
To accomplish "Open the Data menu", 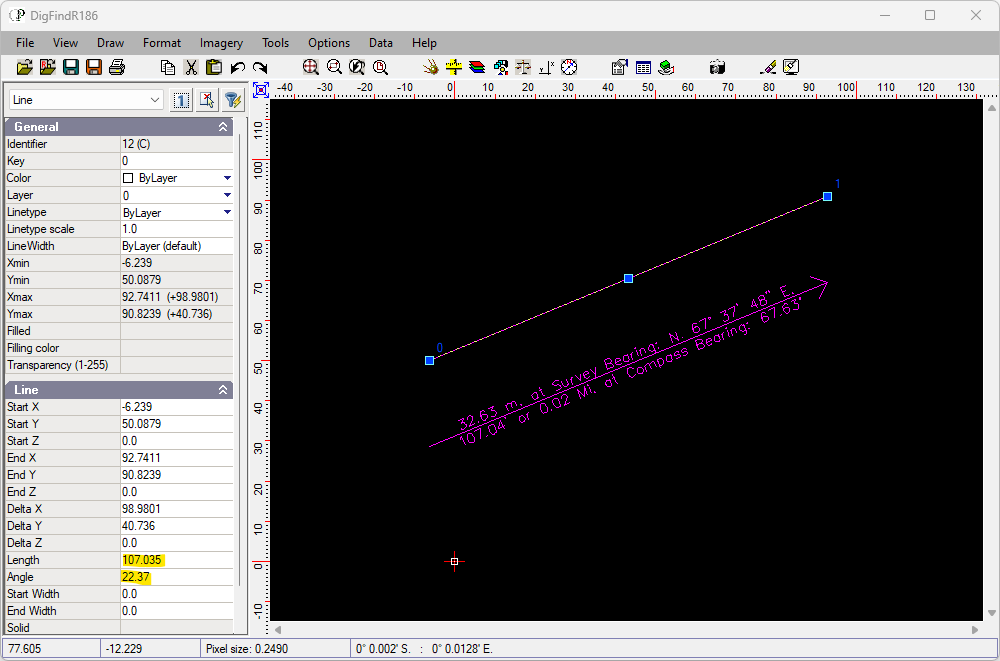I will pyautogui.click(x=381, y=43).
